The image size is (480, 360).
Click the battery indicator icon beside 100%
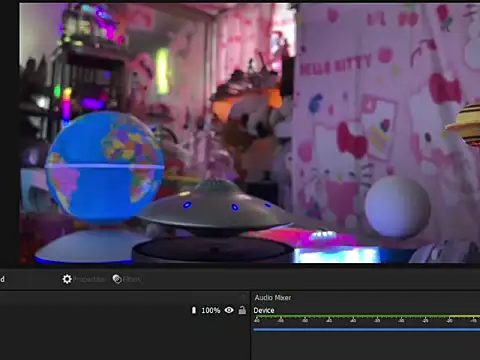pyautogui.click(x=194, y=310)
